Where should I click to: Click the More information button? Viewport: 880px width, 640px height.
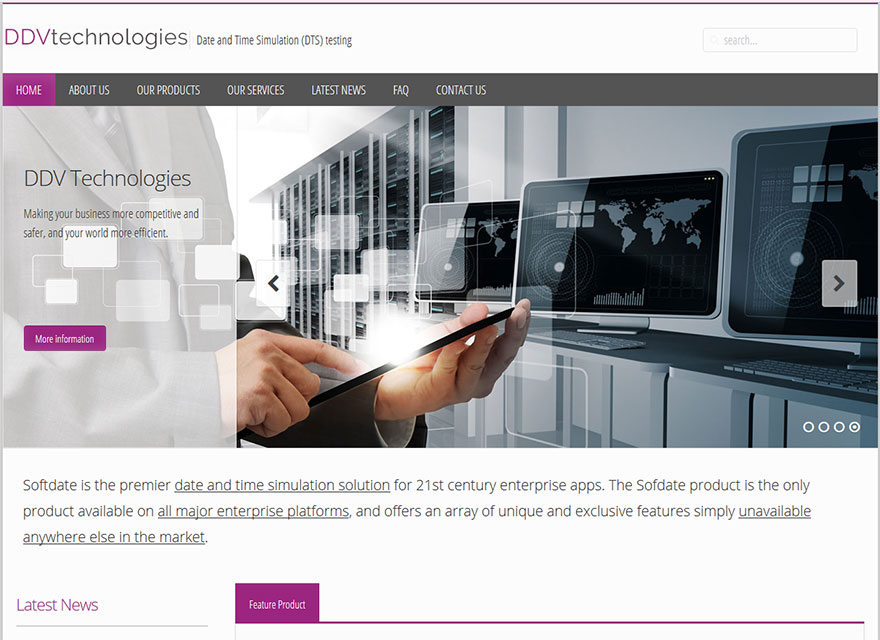click(65, 339)
